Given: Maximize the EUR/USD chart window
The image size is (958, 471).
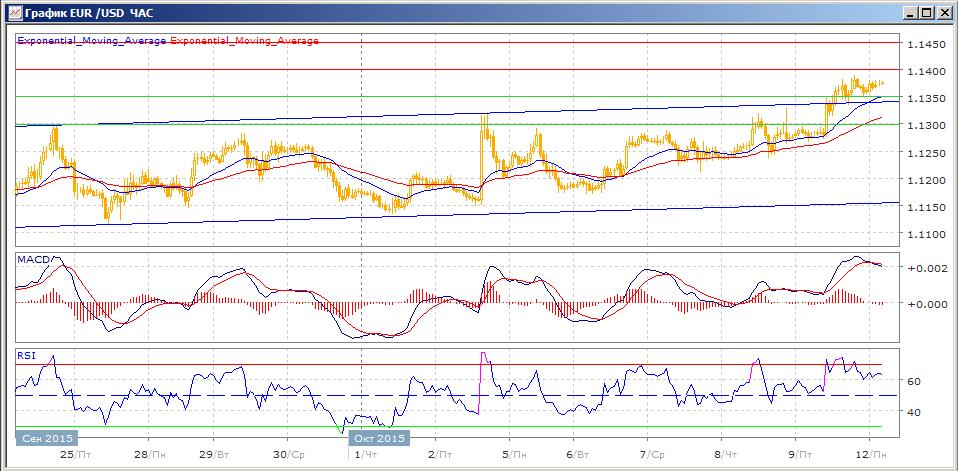Looking at the screenshot, I should coord(926,13).
